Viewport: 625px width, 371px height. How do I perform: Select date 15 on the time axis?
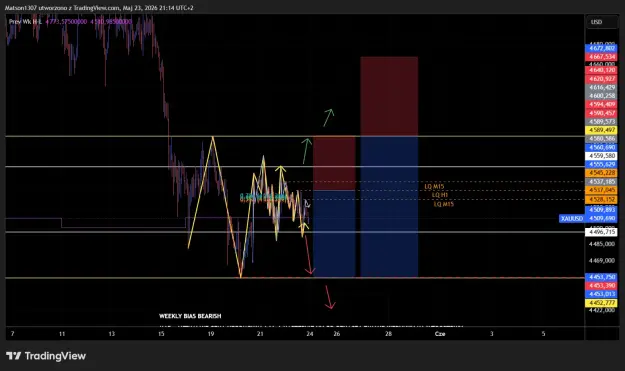[161, 334]
